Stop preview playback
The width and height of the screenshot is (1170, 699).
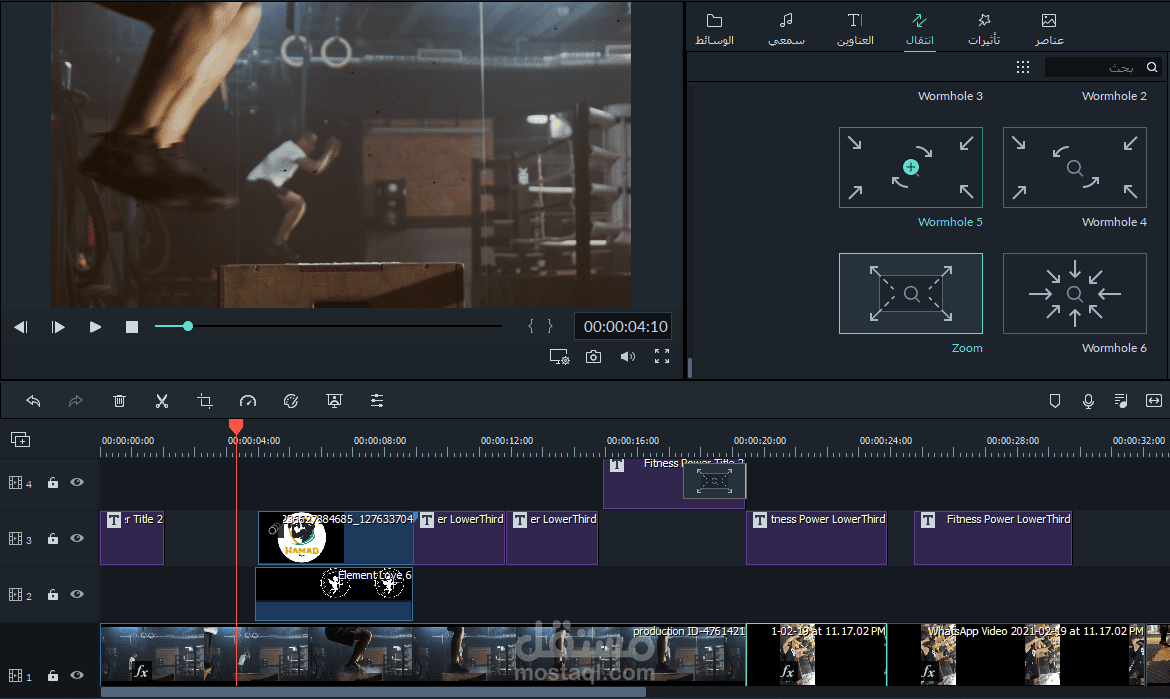[x=132, y=327]
